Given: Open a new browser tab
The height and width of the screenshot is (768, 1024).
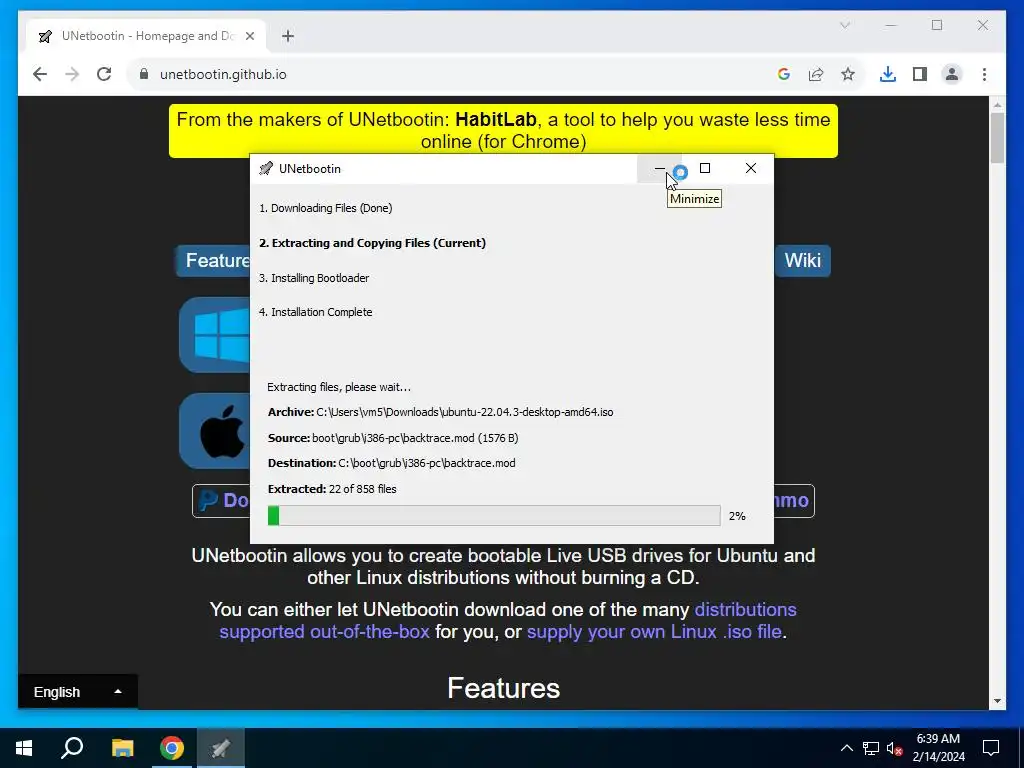Looking at the screenshot, I should (x=288, y=36).
